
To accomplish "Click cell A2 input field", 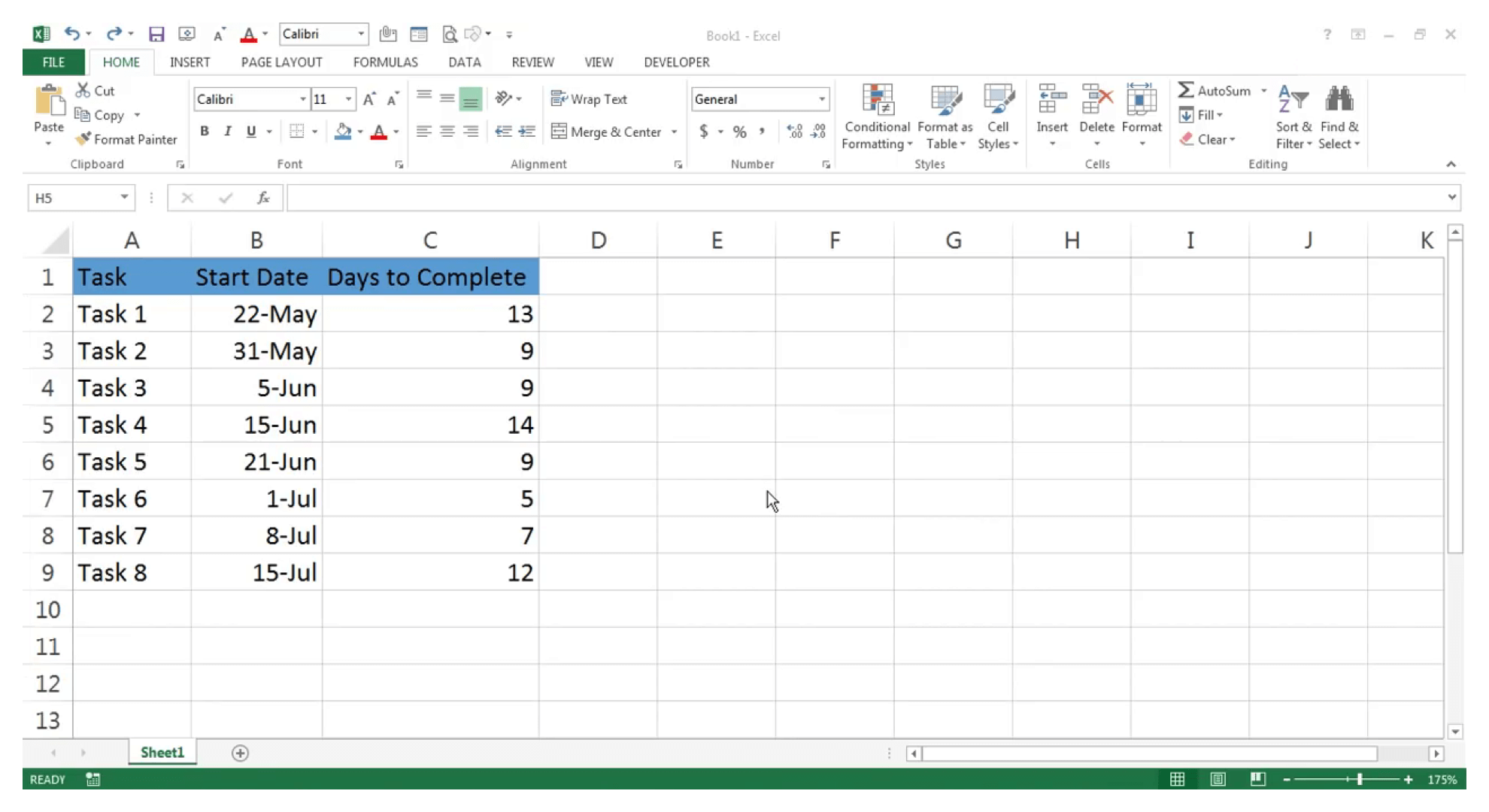I will click(x=131, y=314).
